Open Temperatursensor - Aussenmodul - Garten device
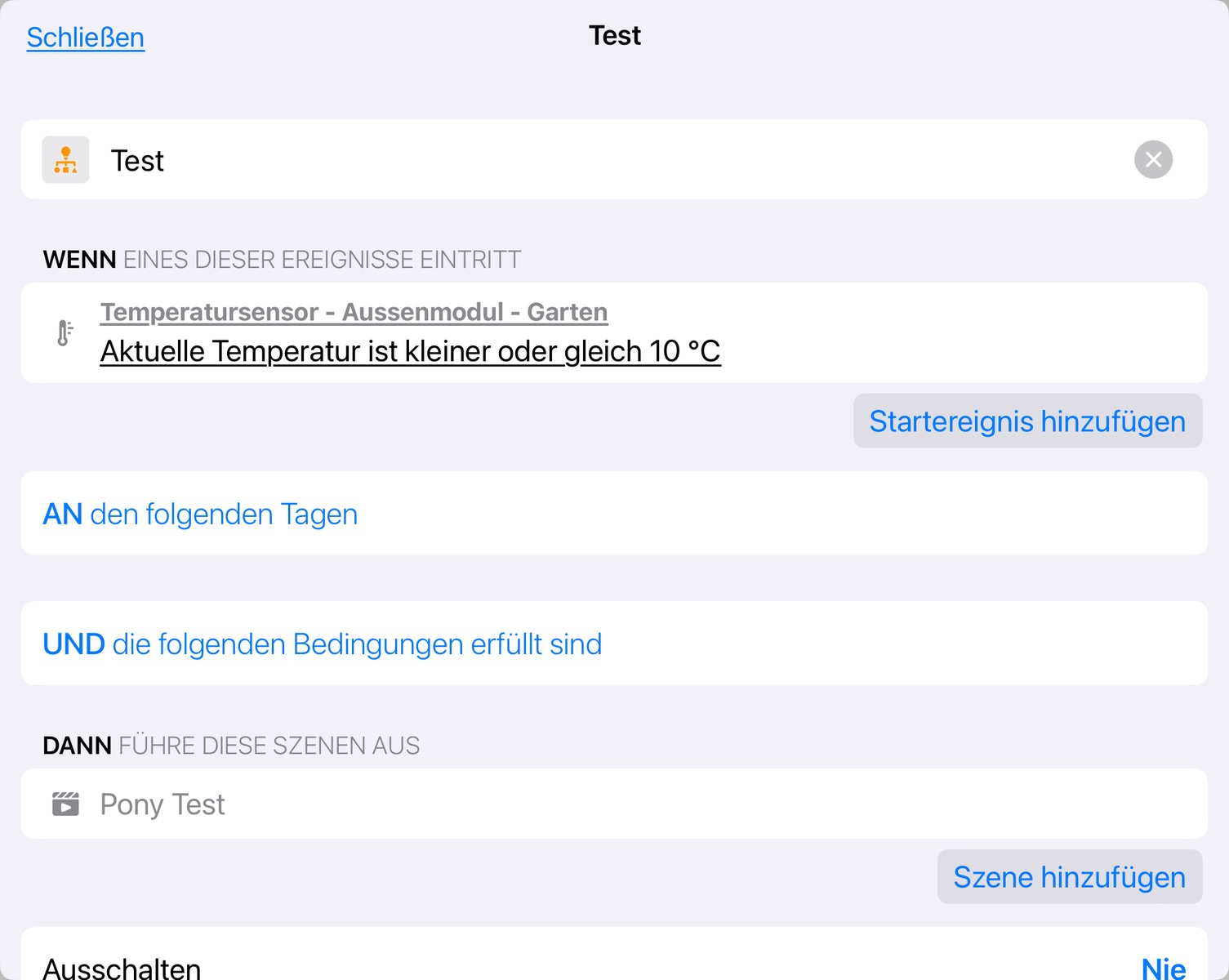The width and height of the screenshot is (1229, 980). pyautogui.click(x=354, y=312)
